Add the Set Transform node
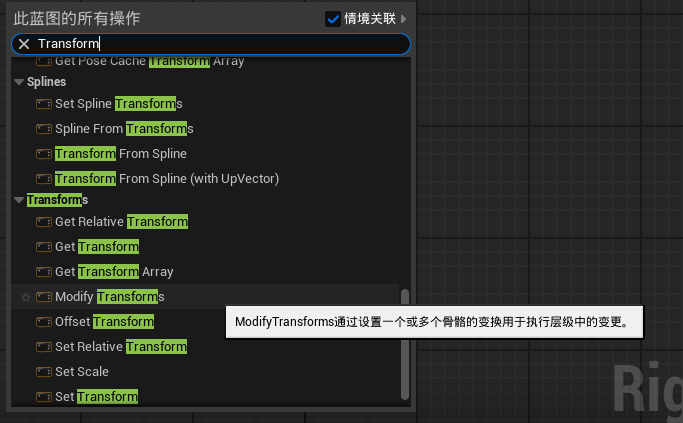The width and height of the screenshot is (683, 423). (x=96, y=397)
